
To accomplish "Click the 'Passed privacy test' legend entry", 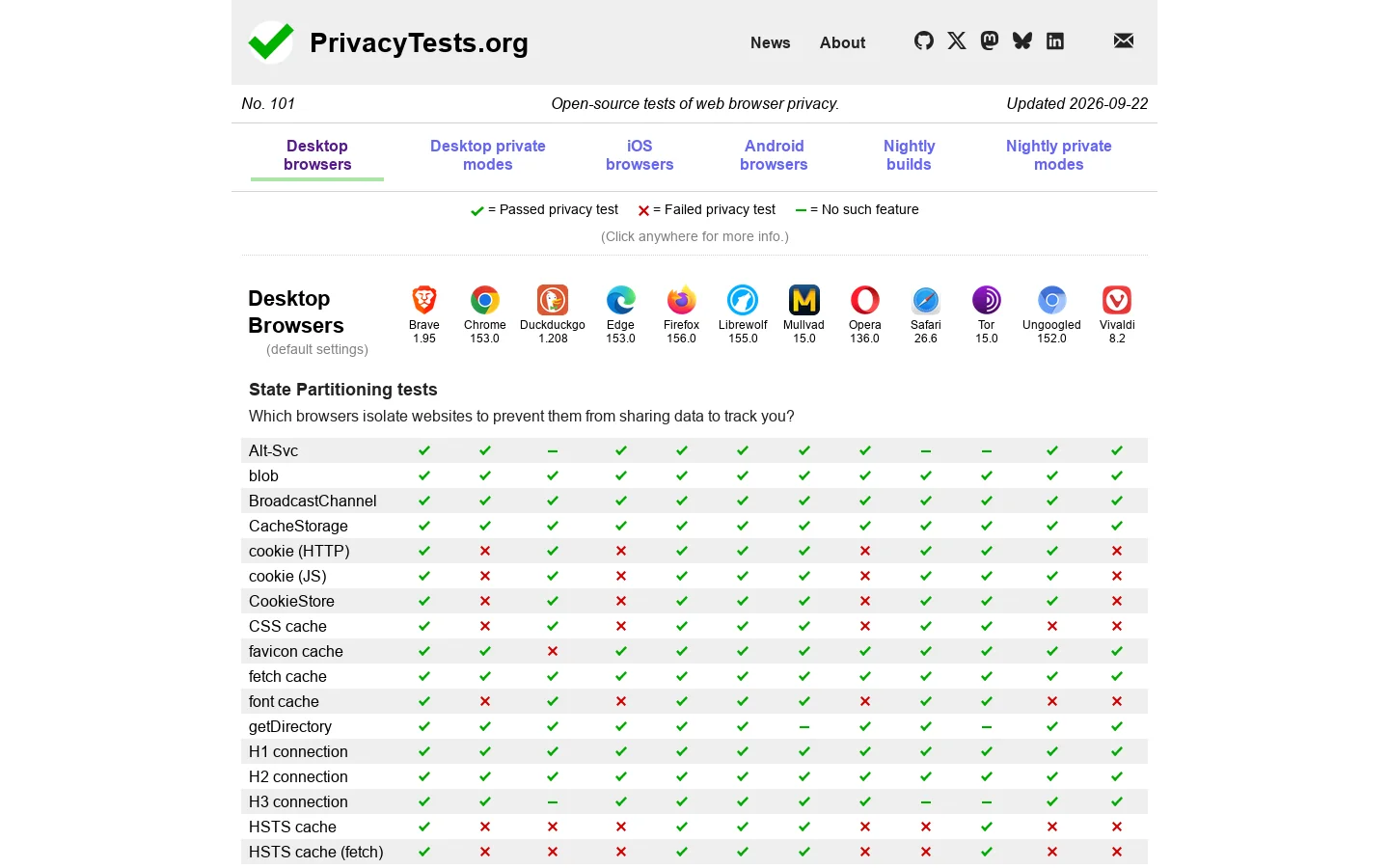I will click(x=545, y=209).
